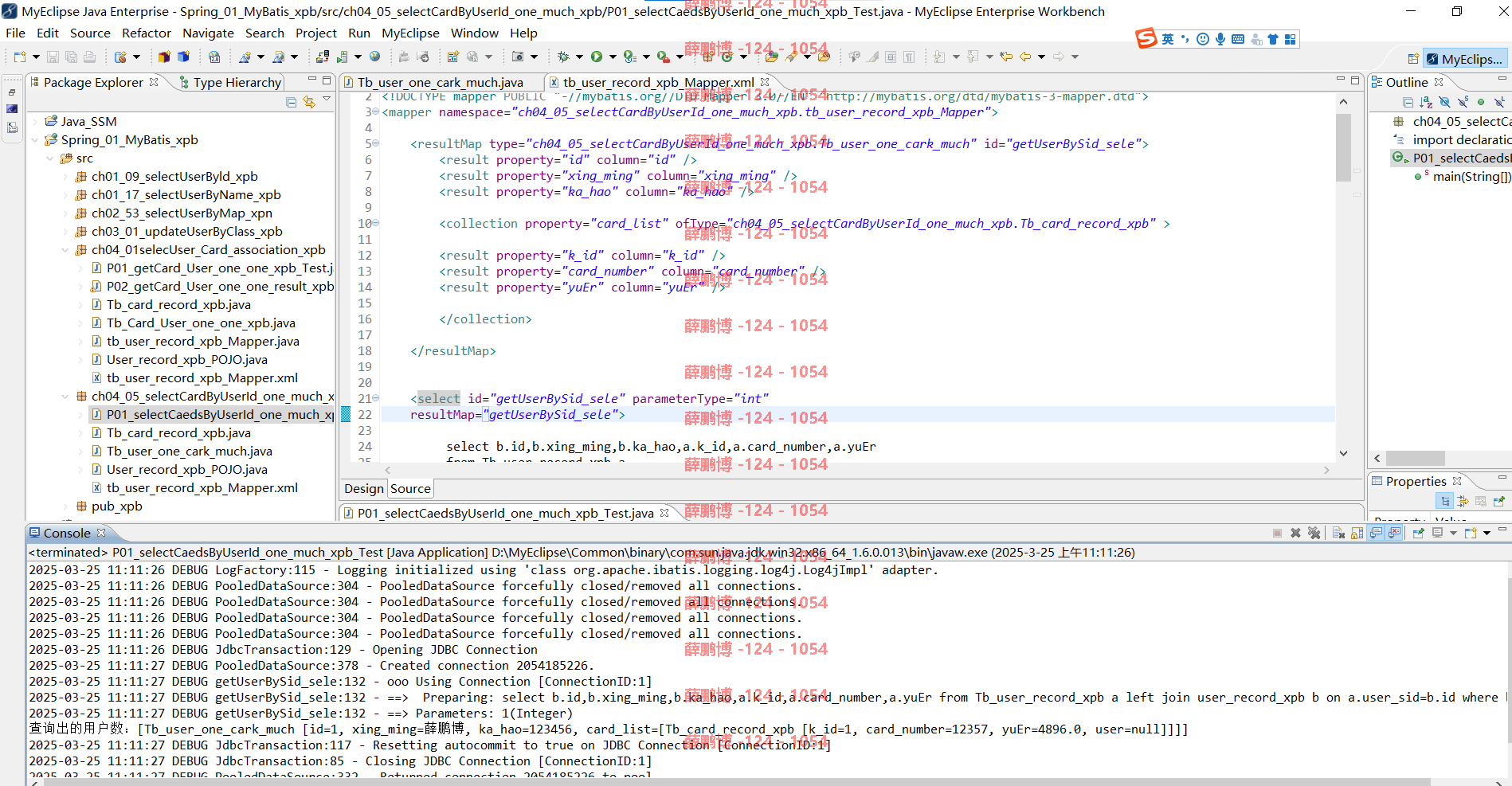The width and height of the screenshot is (1512, 786).
Task: Toggle Hide Fields in Outline toolbar
Action: click(x=1444, y=102)
